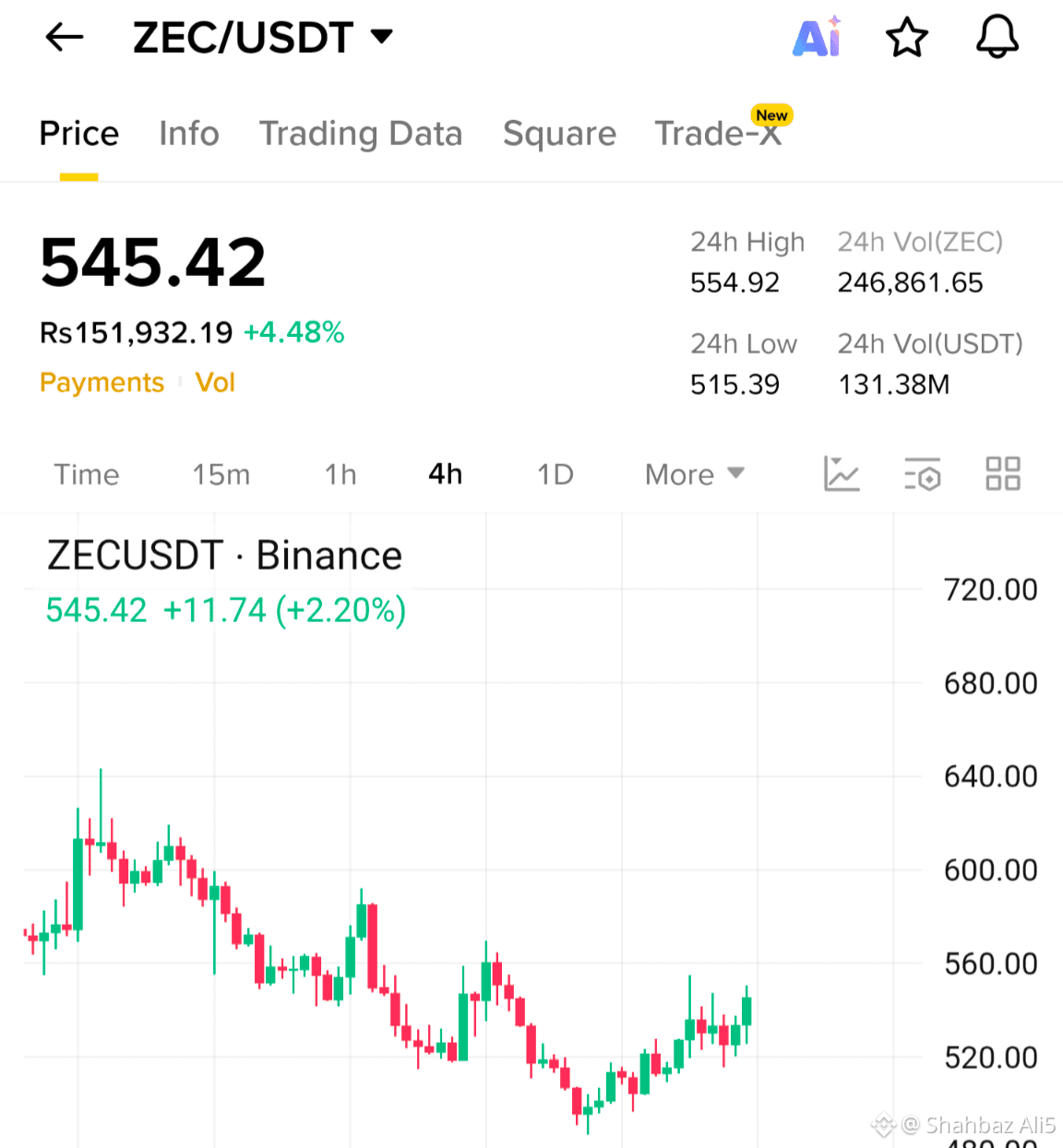Tap the large 545.42 price
1063x1148 pixels.
click(153, 262)
